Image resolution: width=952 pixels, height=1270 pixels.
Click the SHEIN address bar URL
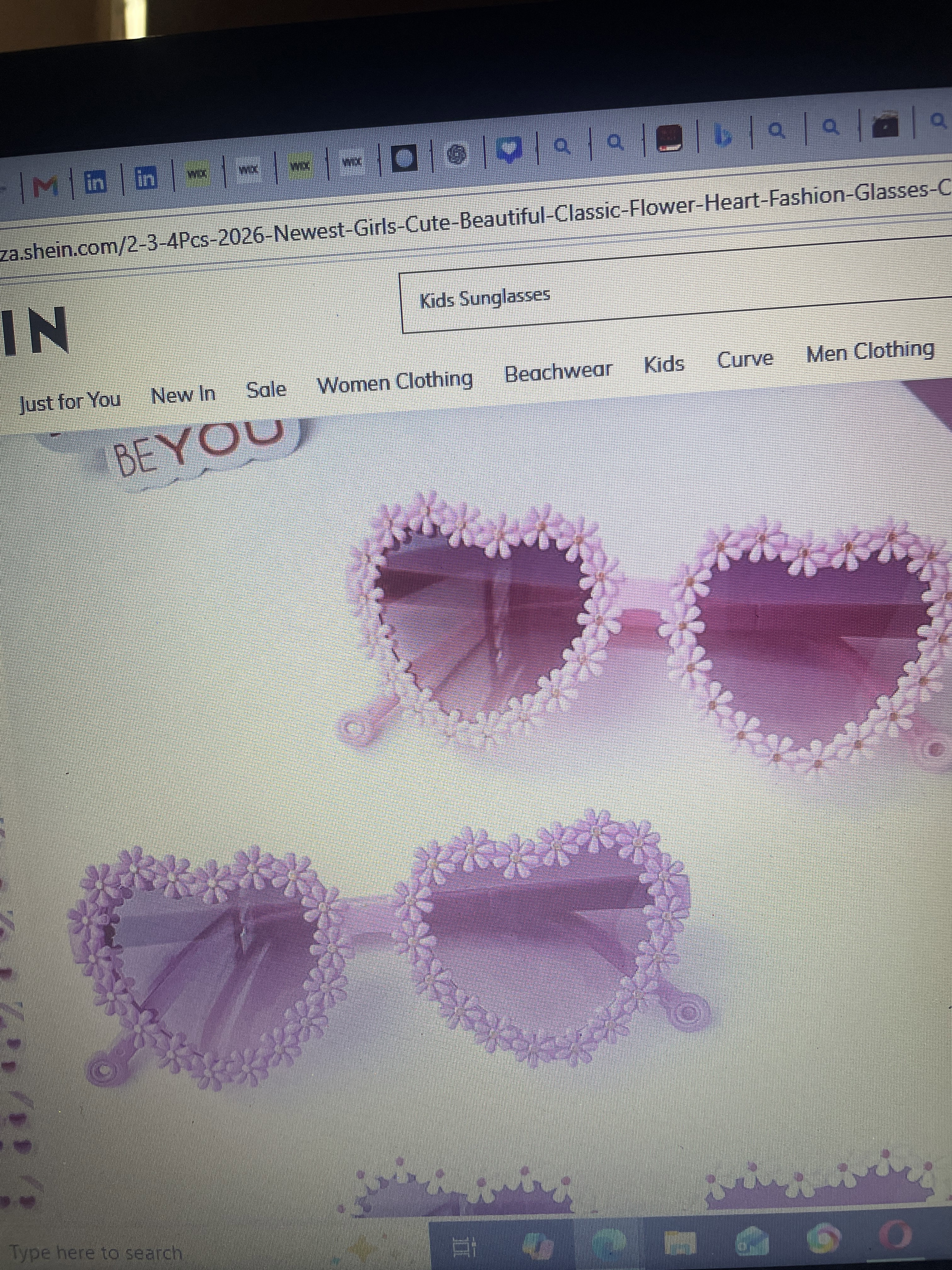pyautogui.click(x=476, y=221)
